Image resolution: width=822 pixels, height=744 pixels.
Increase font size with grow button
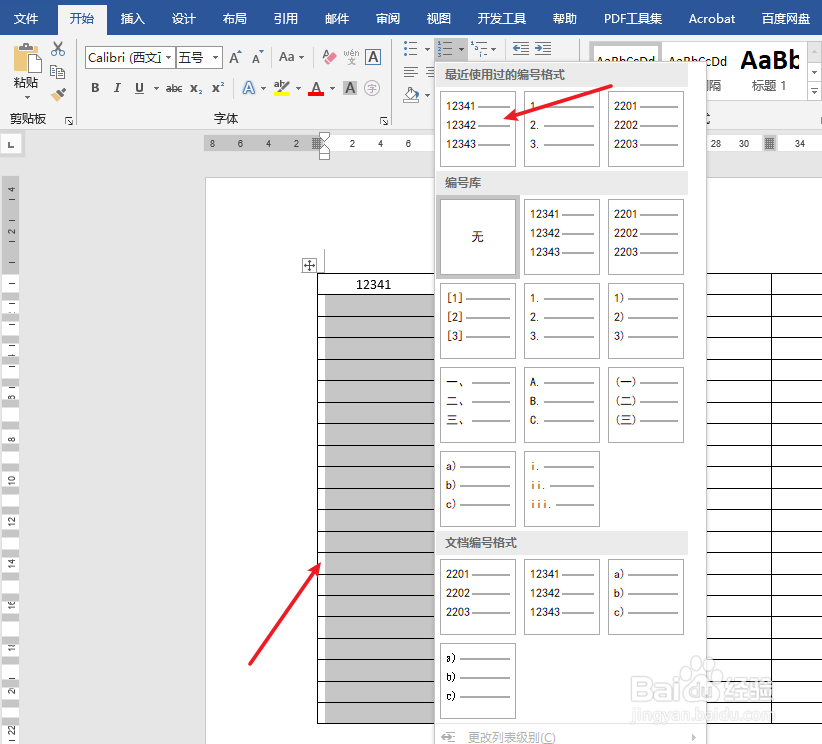tap(235, 57)
